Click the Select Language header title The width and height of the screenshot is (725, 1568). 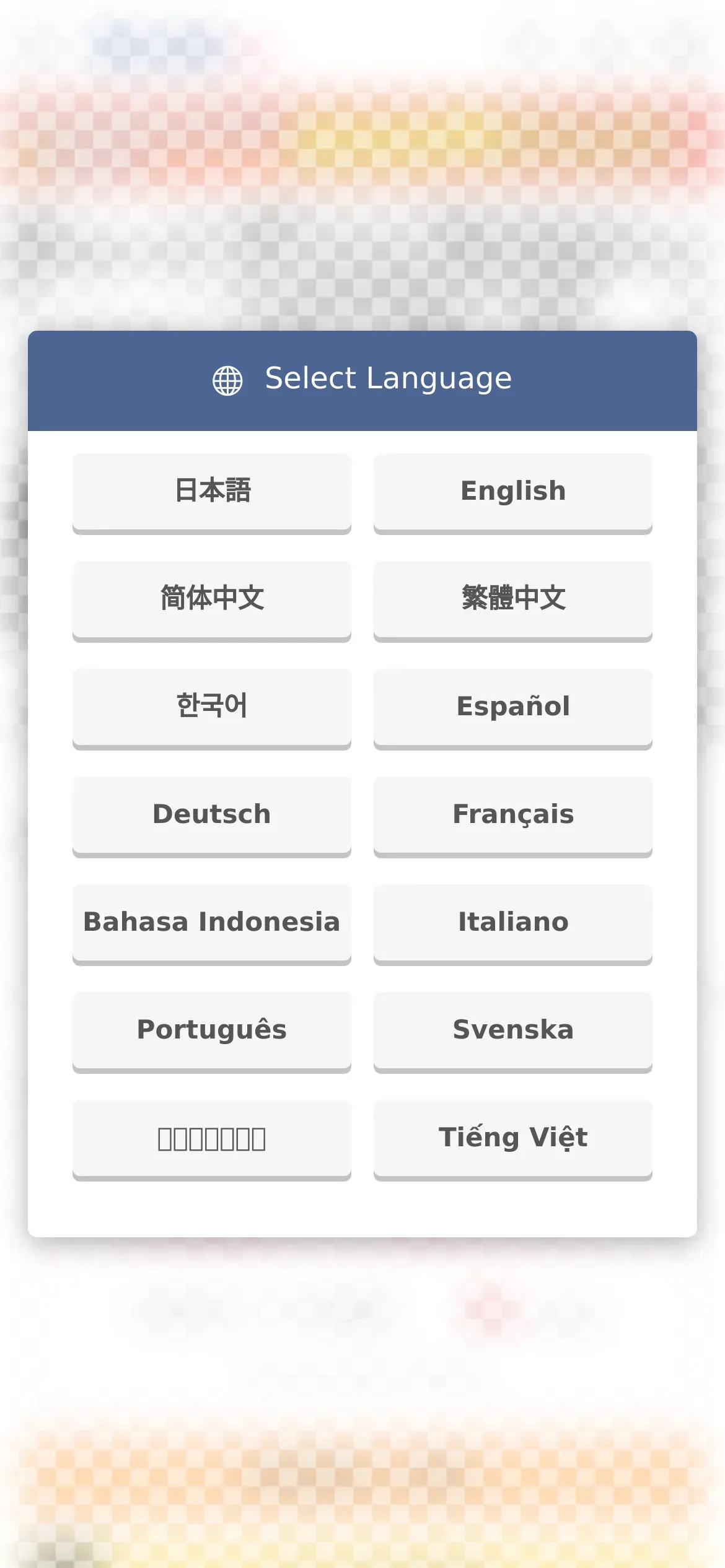pyautogui.click(x=389, y=379)
